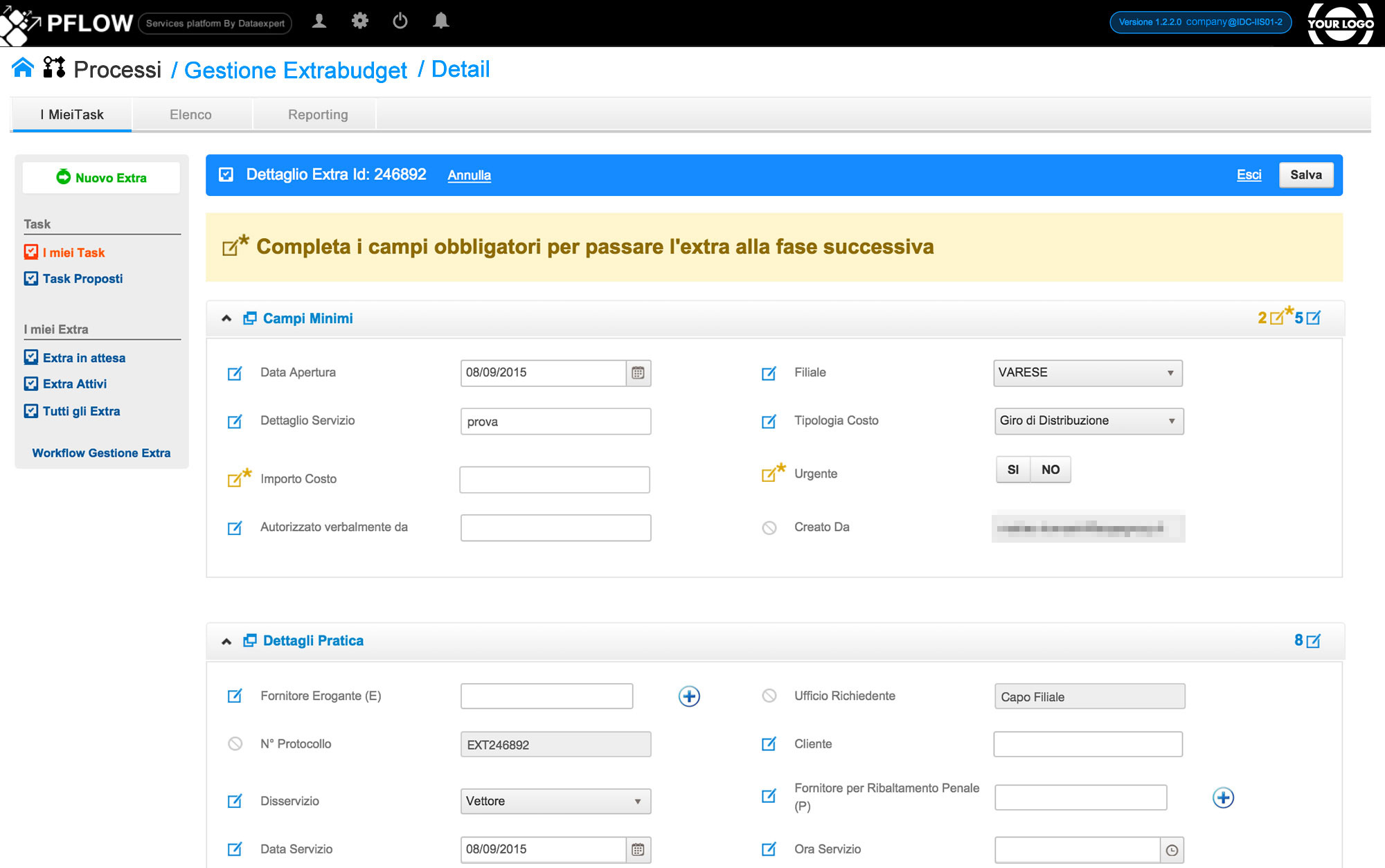Open the user profile icon in header
This screenshot has height=868, width=1385.
coord(319,21)
